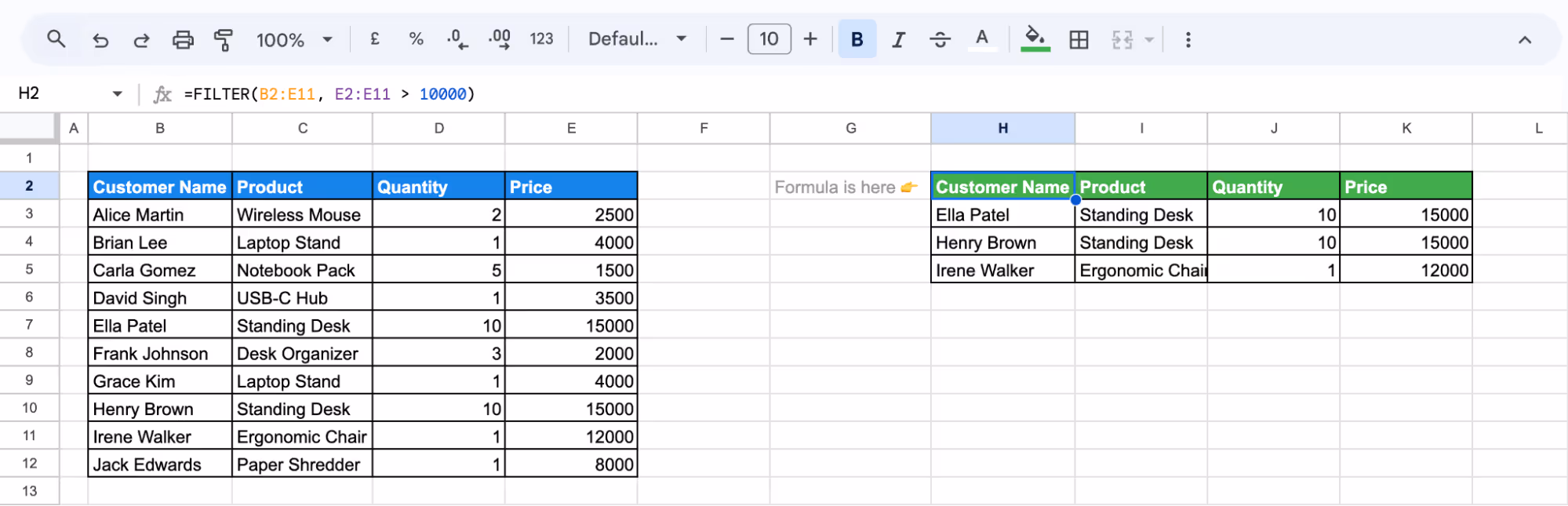Image resolution: width=1568 pixels, height=506 pixels.
Task: Open the Name box dropdown arrow
Action: point(118,94)
